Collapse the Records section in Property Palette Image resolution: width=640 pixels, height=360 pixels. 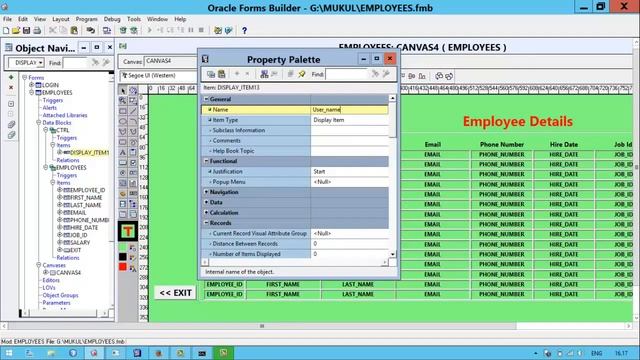207,223
